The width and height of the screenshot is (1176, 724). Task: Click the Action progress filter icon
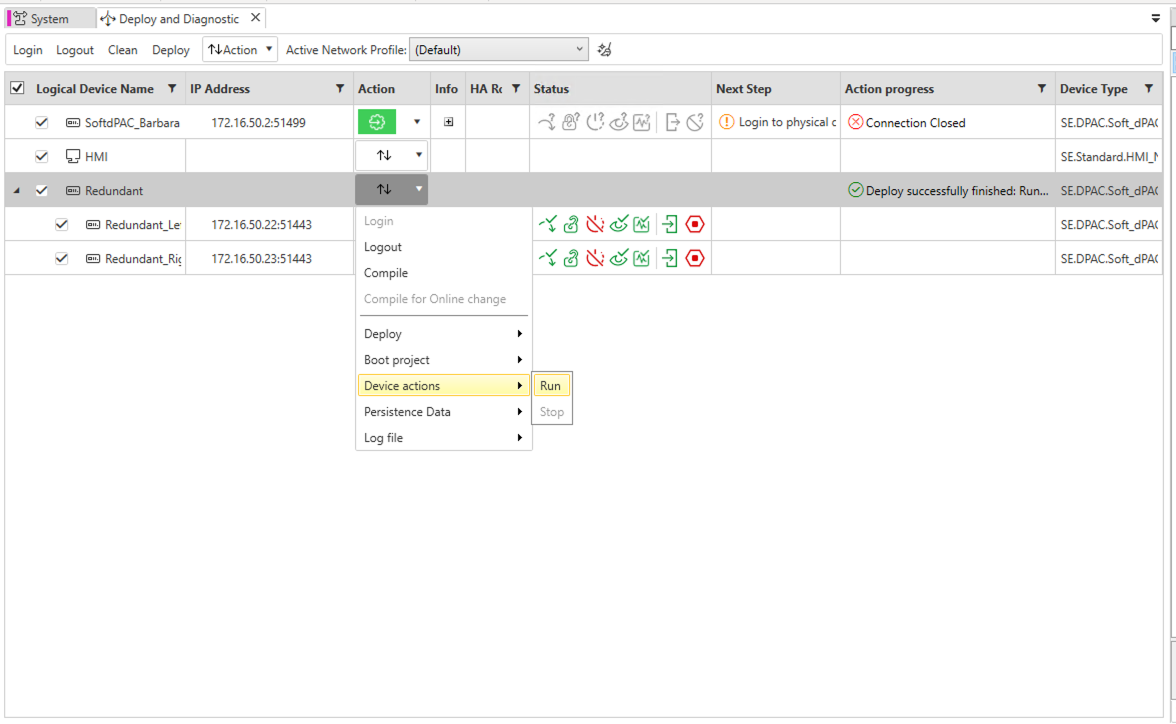coord(1042,89)
